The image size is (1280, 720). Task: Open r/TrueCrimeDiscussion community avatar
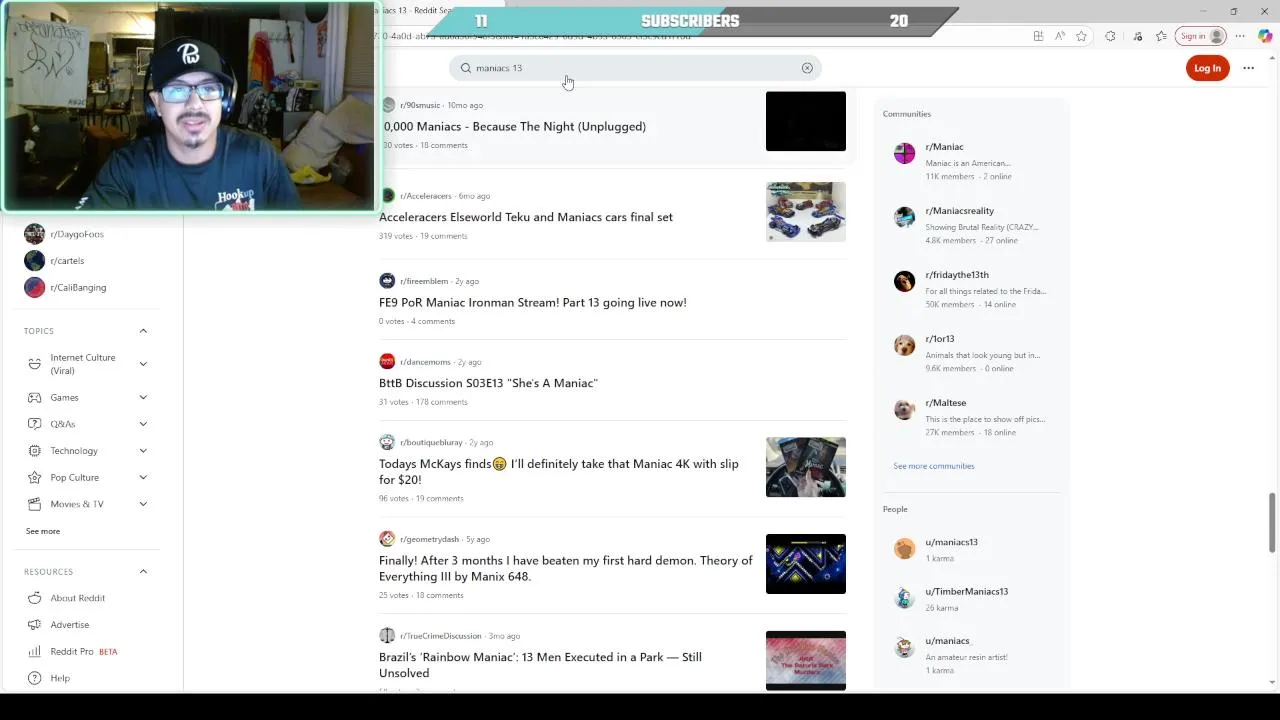point(387,636)
